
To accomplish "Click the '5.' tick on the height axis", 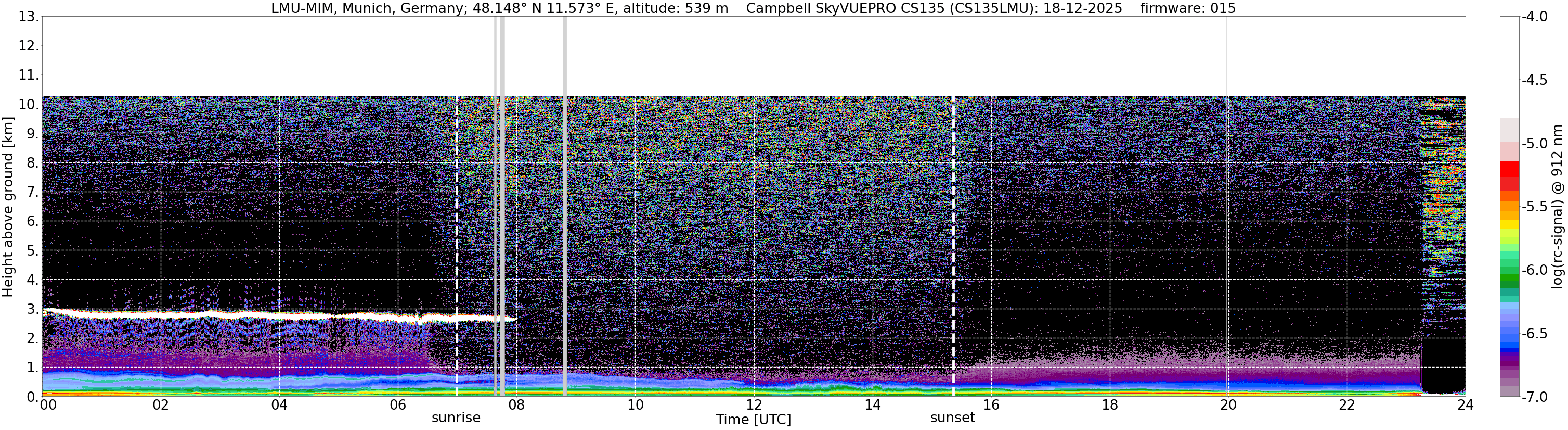I will tap(32, 251).
